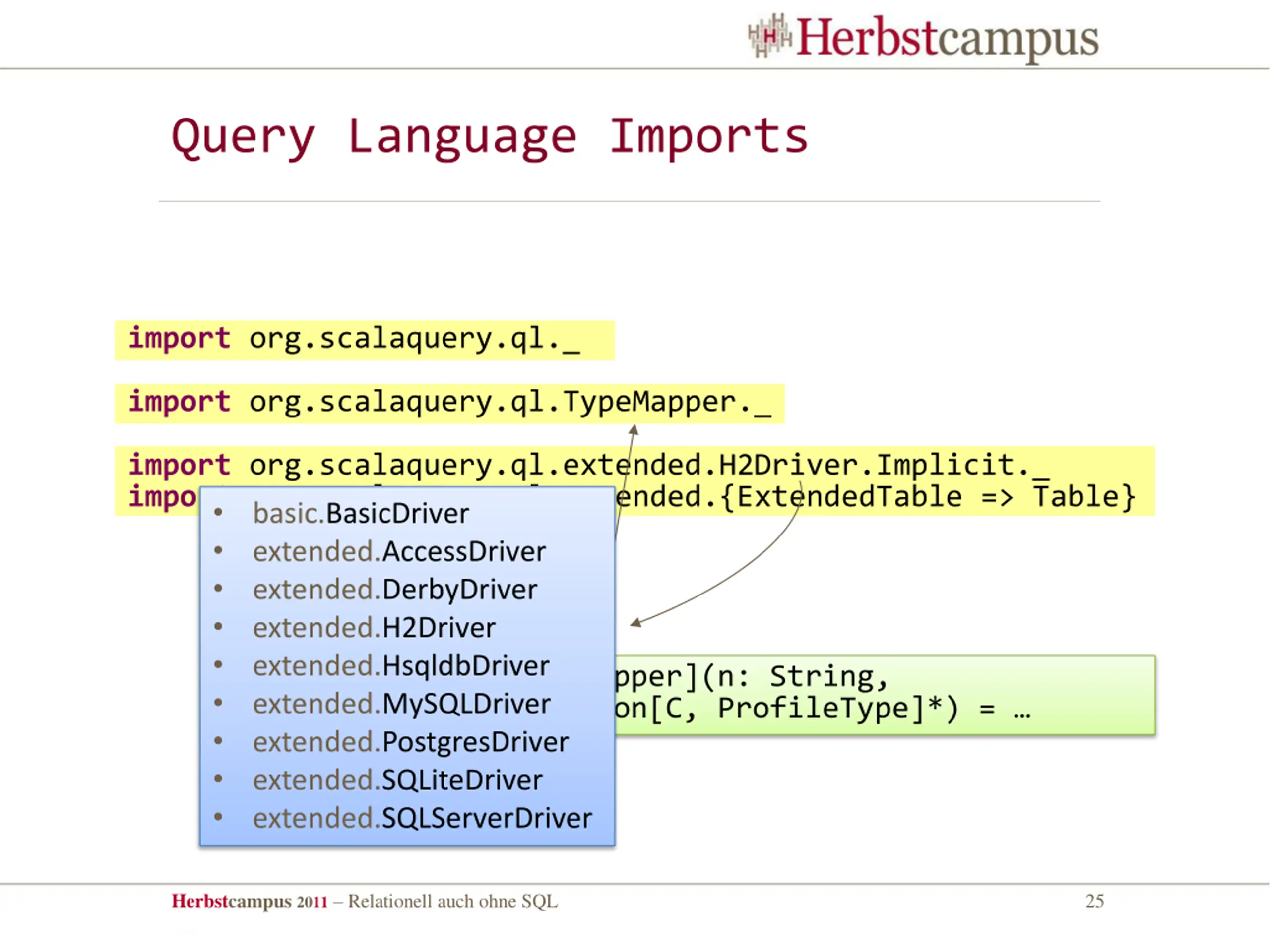Click the {ExtendedTable => Table} text
Image resolution: width=1270 pixels, height=952 pixels.
pos(927,497)
